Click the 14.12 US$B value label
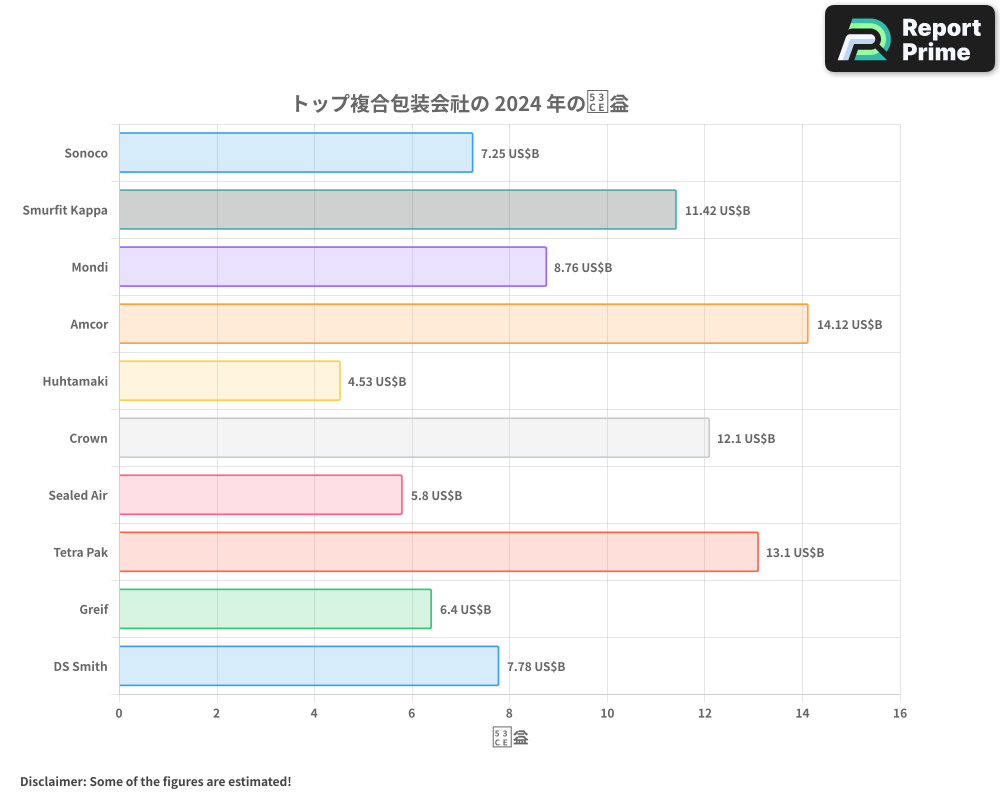The width and height of the screenshot is (1000, 800). coord(849,324)
